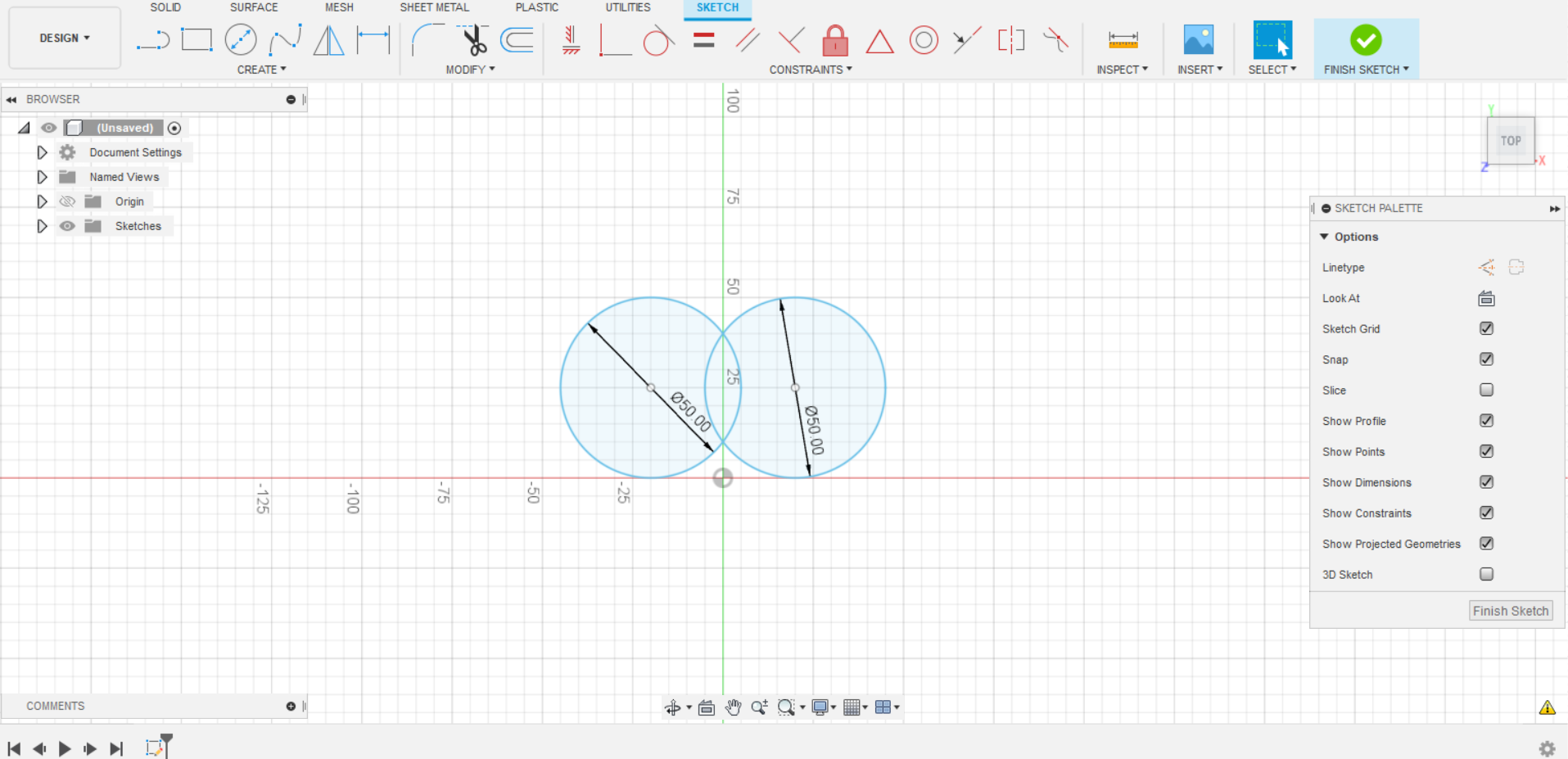Switch to the SHEET METAL tab
Viewport: 1568px width, 759px height.
tap(434, 7)
